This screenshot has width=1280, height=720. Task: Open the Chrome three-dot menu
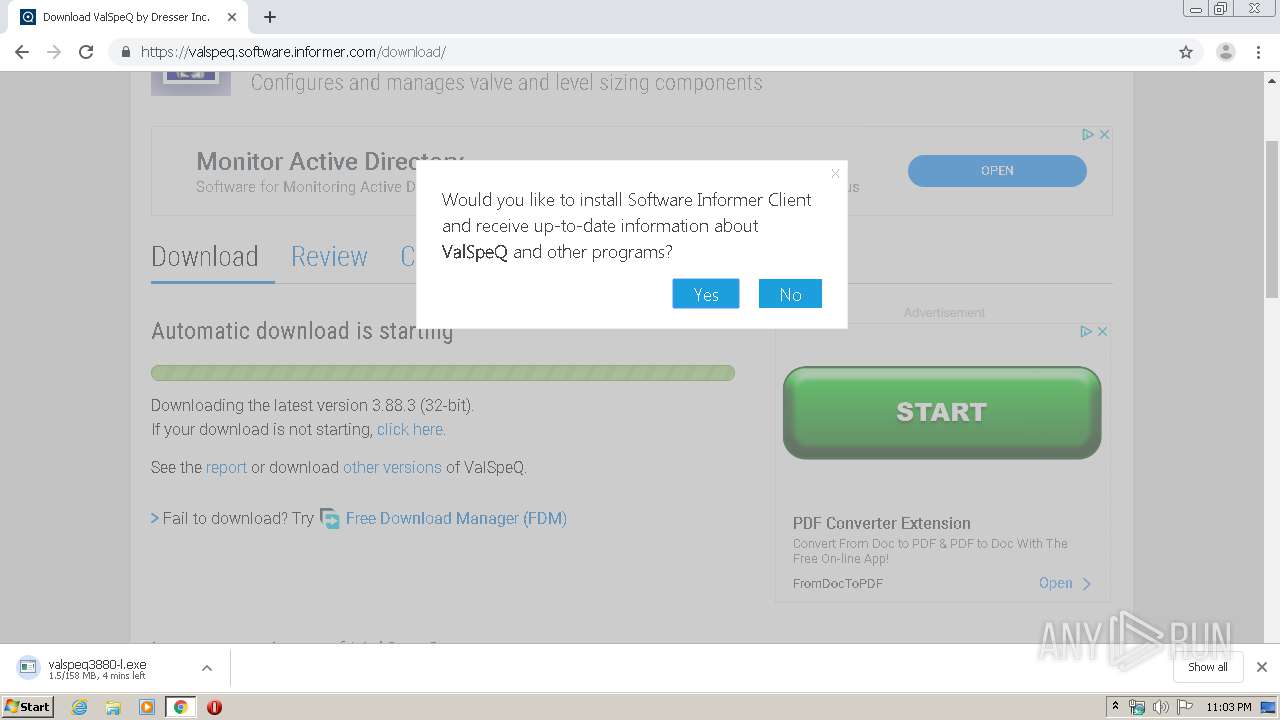1258,52
